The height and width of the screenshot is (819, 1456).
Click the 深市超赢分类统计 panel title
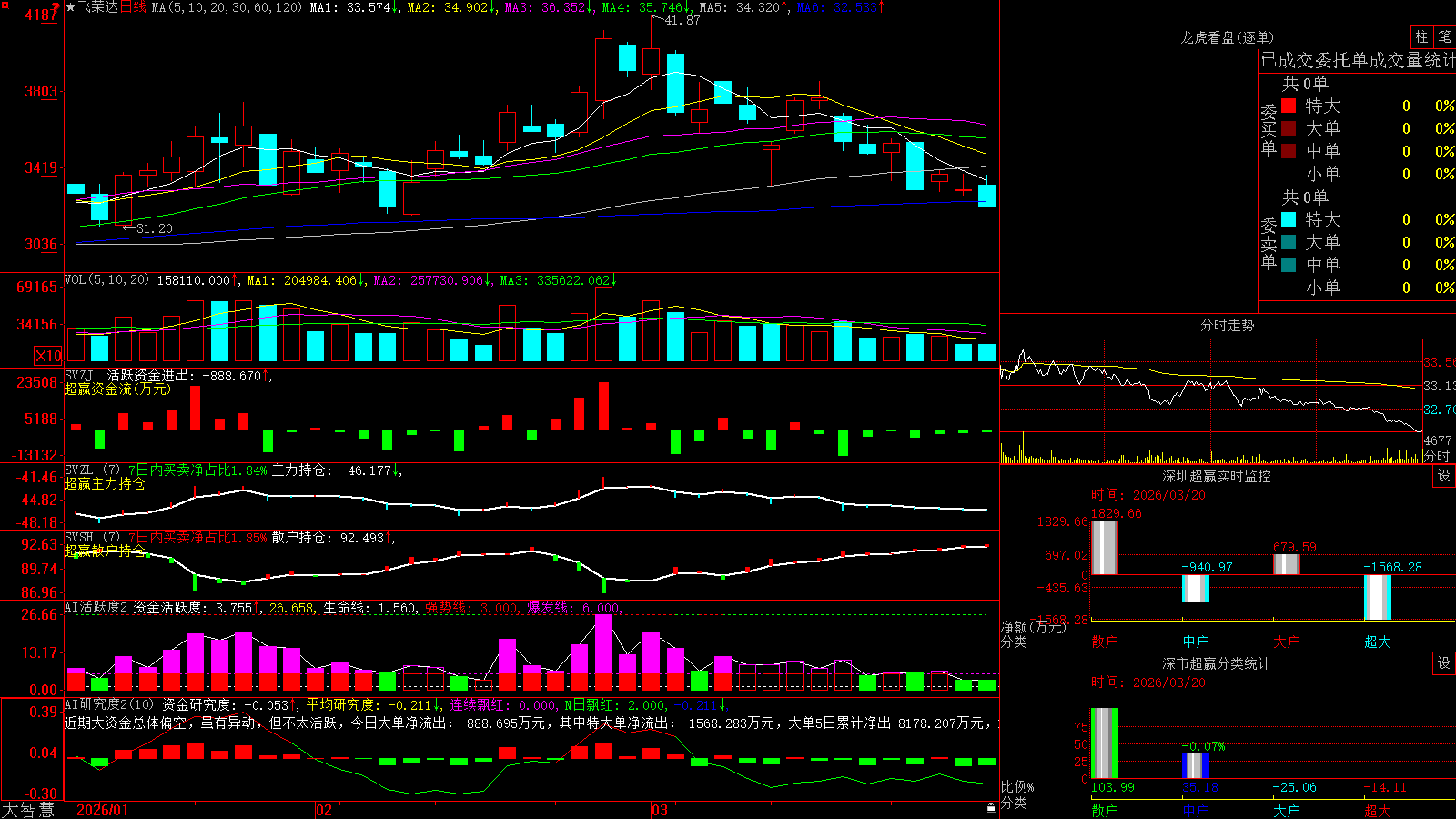[1216, 663]
